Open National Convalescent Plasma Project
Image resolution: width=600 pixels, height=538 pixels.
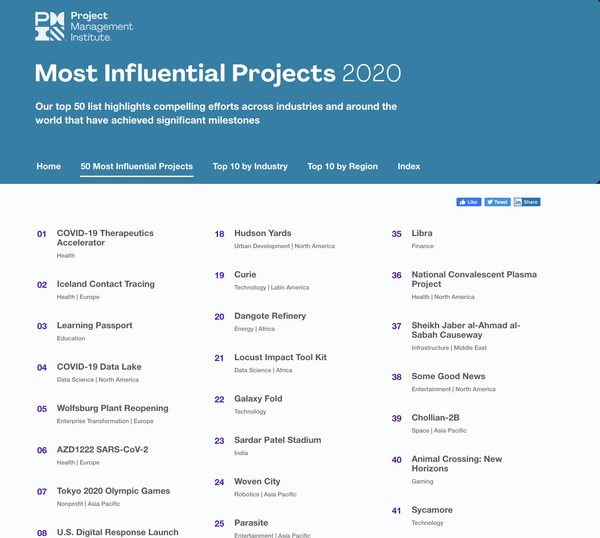click(x=474, y=279)
